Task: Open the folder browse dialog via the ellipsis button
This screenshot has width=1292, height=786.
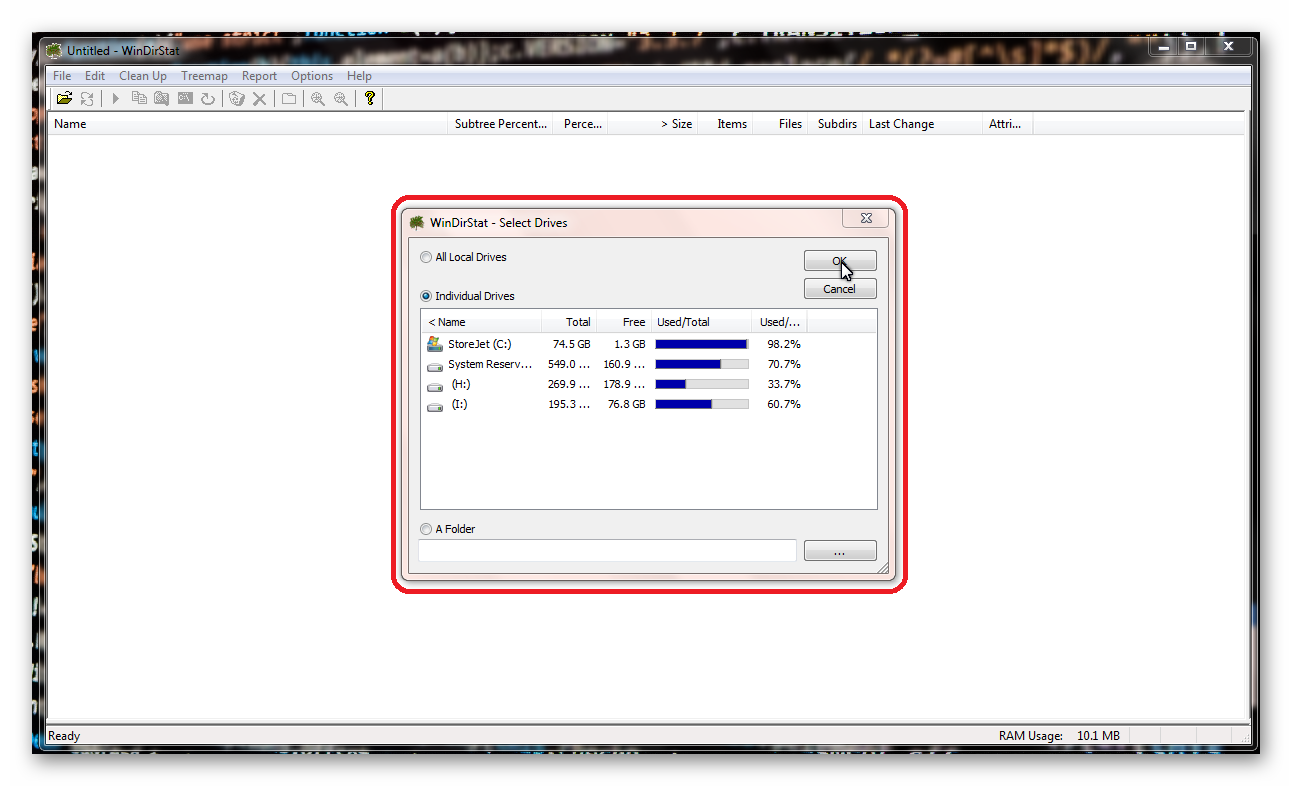Action: (x=840, y=550)
